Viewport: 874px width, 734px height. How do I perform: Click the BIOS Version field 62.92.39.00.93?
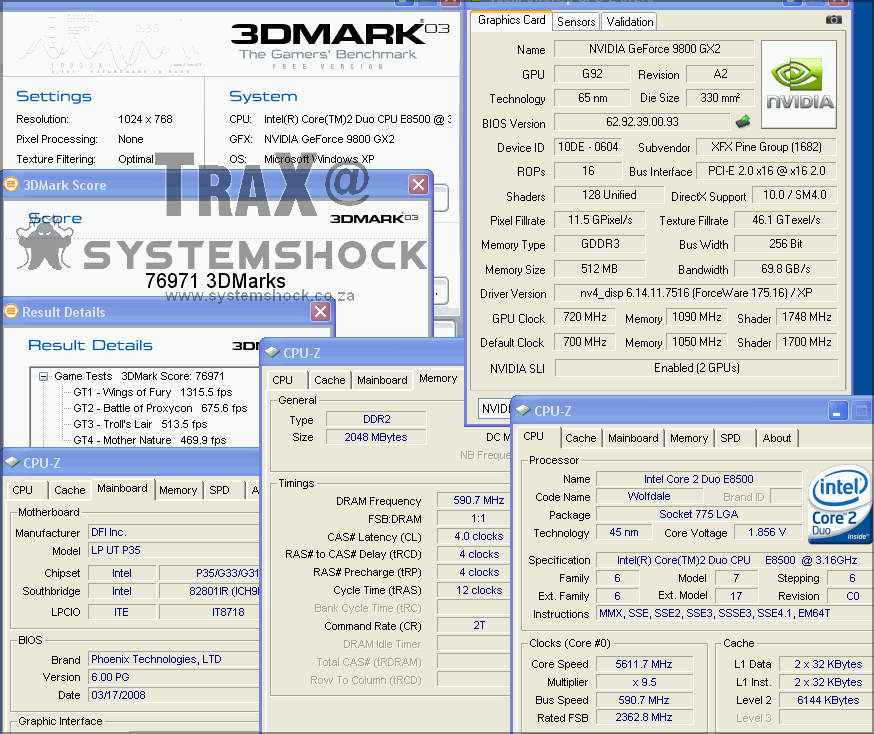click(x=642, y=122)
